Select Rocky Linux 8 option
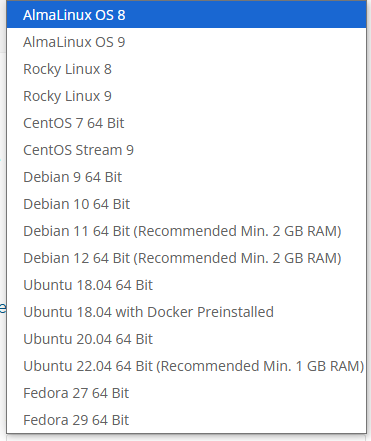The width and height of the screenshot is (371, 441). point(186,69)
